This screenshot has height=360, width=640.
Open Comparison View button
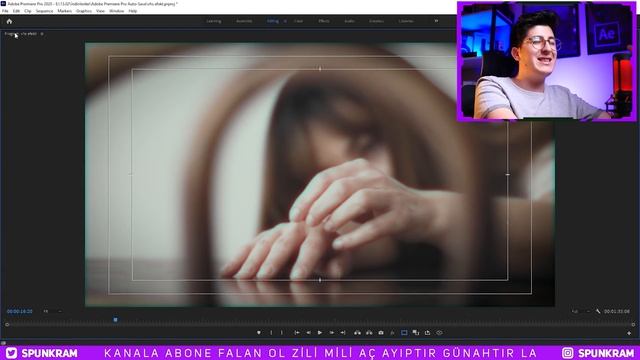tap(416, 333)
